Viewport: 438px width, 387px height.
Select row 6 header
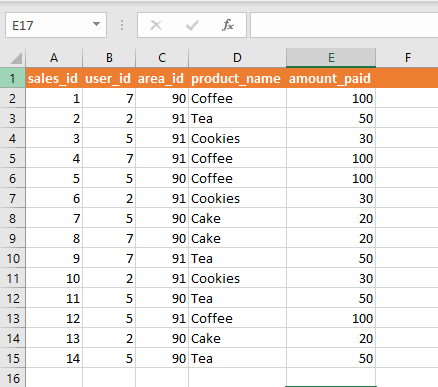(x=13, y=178)
